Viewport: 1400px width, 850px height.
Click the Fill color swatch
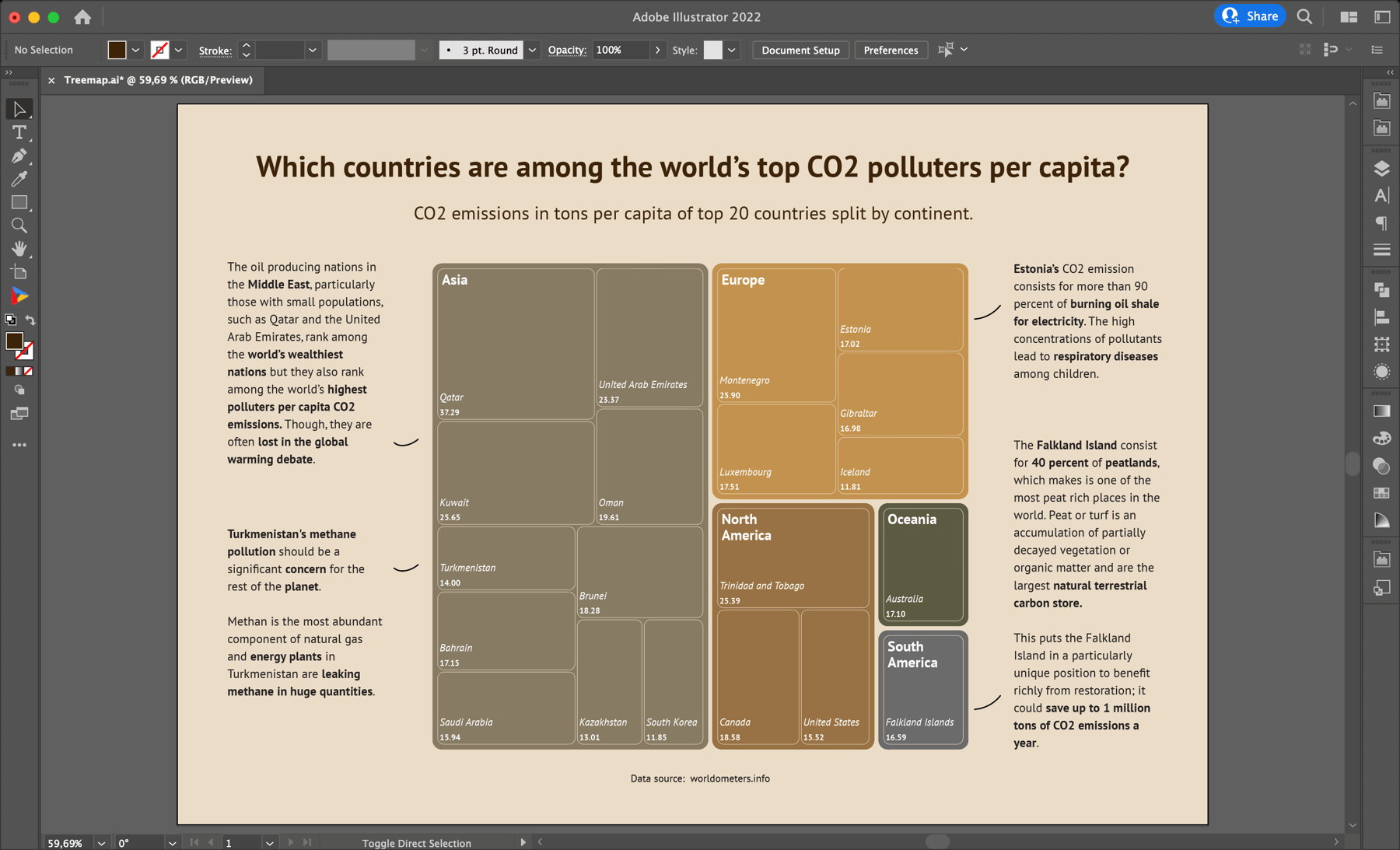(x=117, y=50)
